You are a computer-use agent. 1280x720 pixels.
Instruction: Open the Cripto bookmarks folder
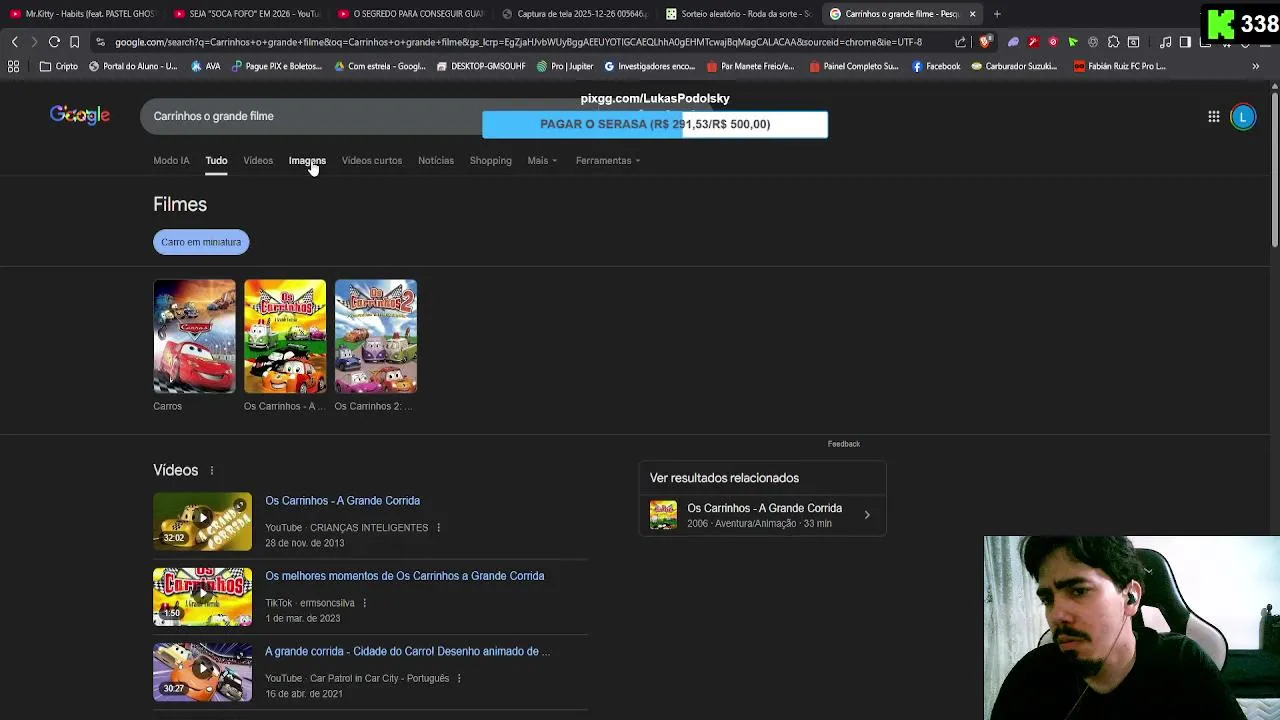click(59, 66)
